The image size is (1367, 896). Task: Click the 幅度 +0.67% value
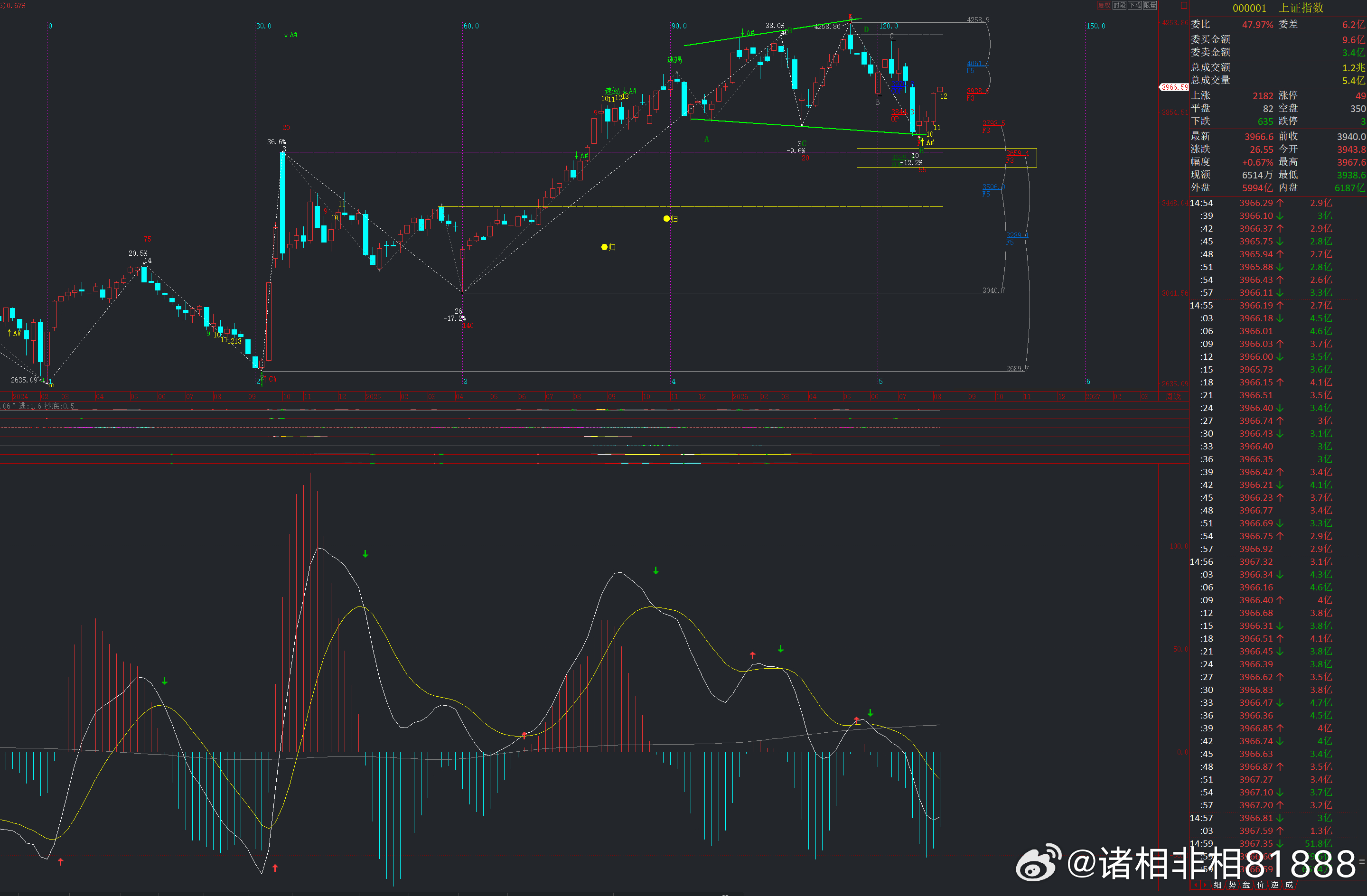pos(1257,163)
